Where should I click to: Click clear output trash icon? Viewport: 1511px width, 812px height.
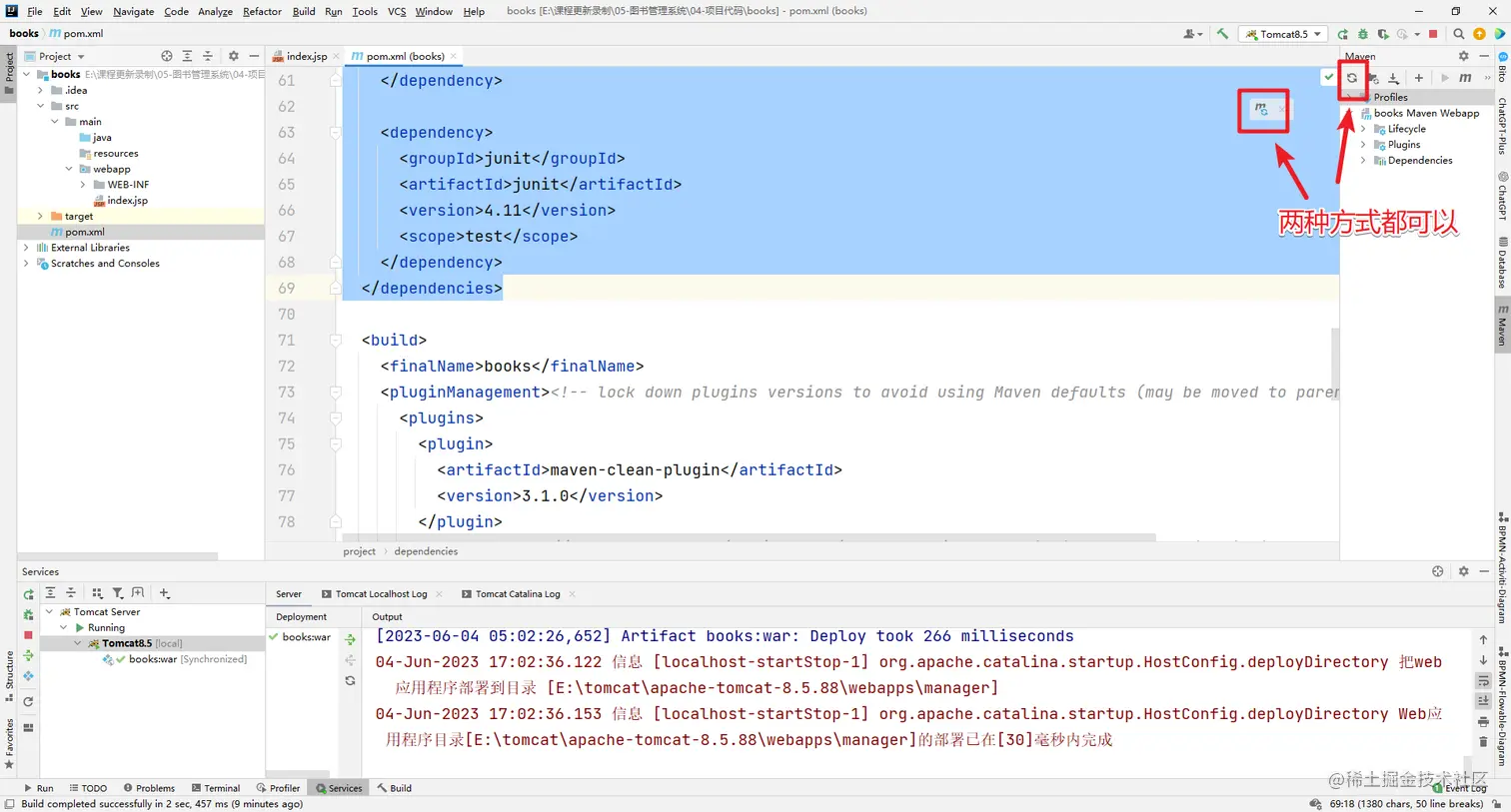[1483, 742]
